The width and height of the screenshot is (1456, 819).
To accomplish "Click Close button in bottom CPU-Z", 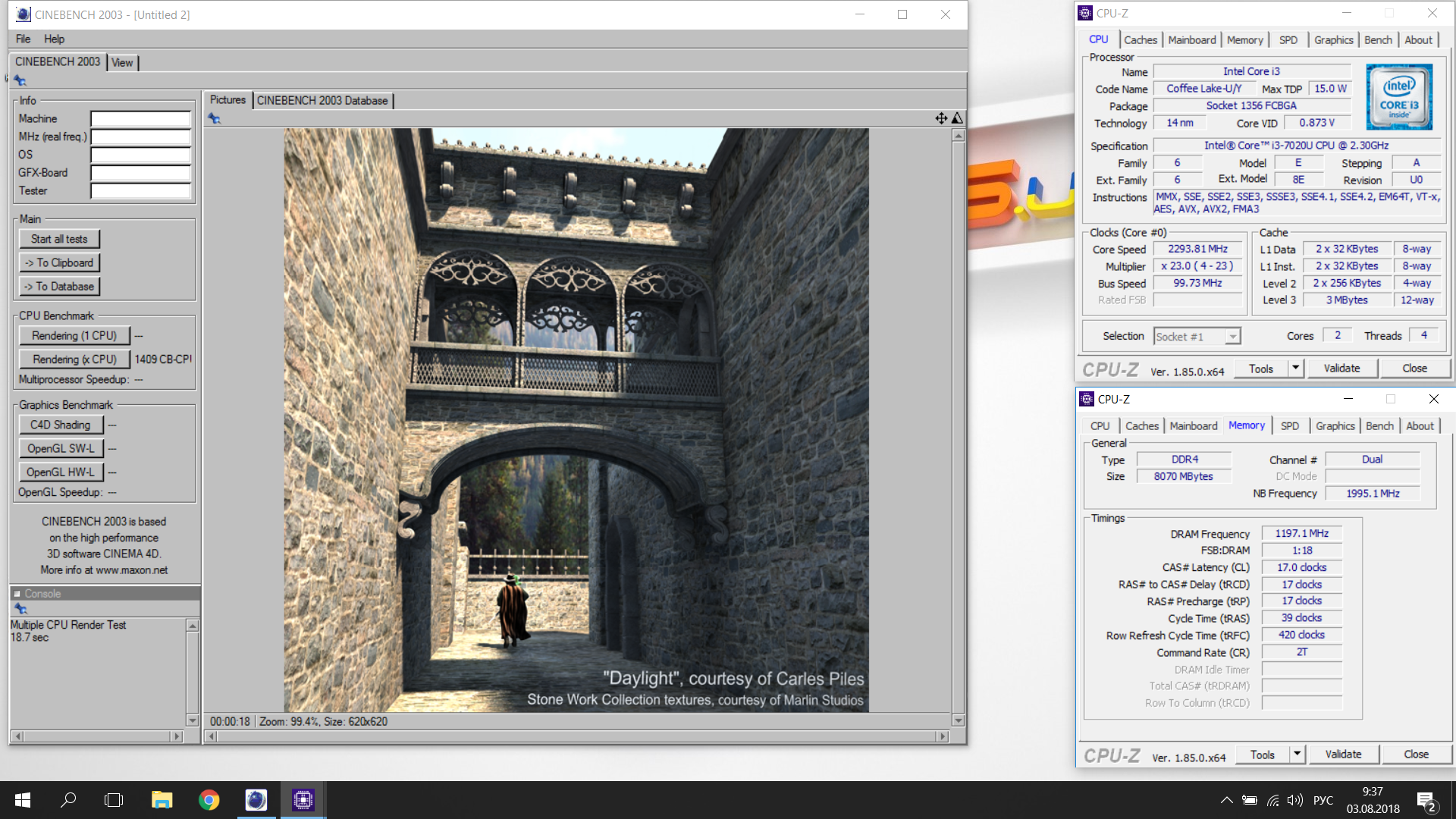I will point(1416,755).
